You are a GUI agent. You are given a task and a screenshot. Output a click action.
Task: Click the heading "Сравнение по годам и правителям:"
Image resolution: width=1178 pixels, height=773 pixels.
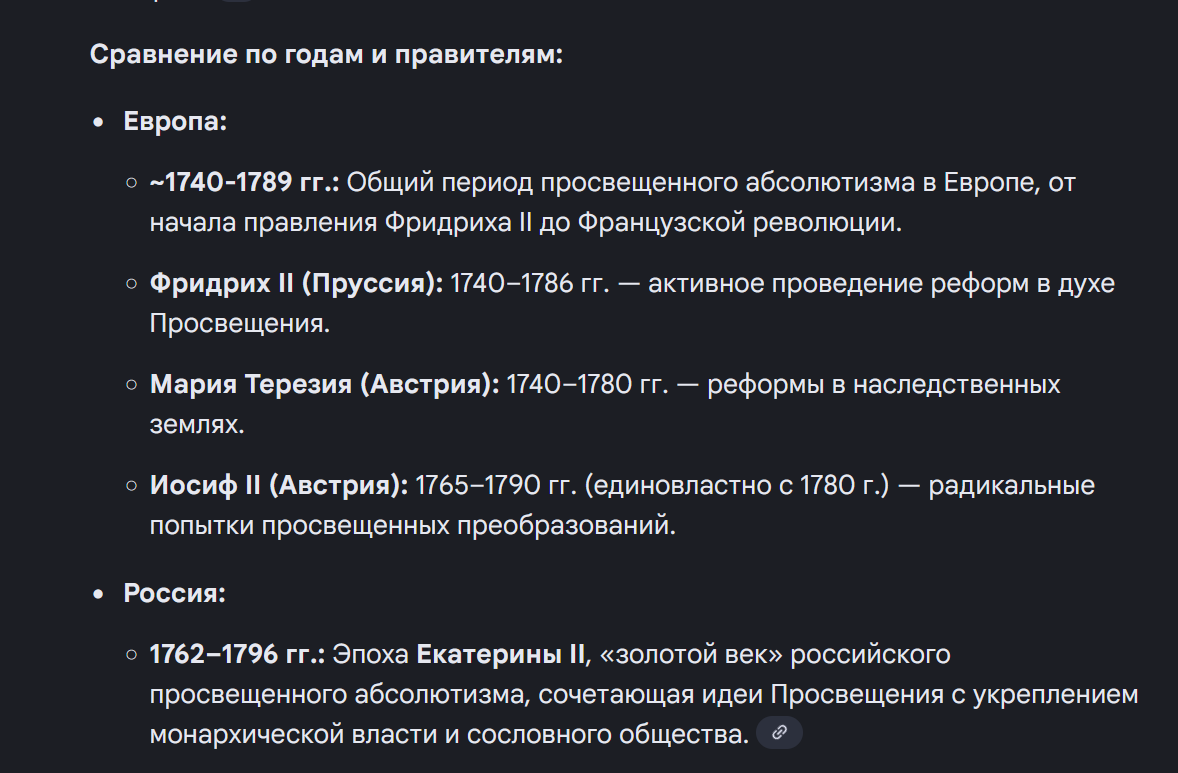327,54
